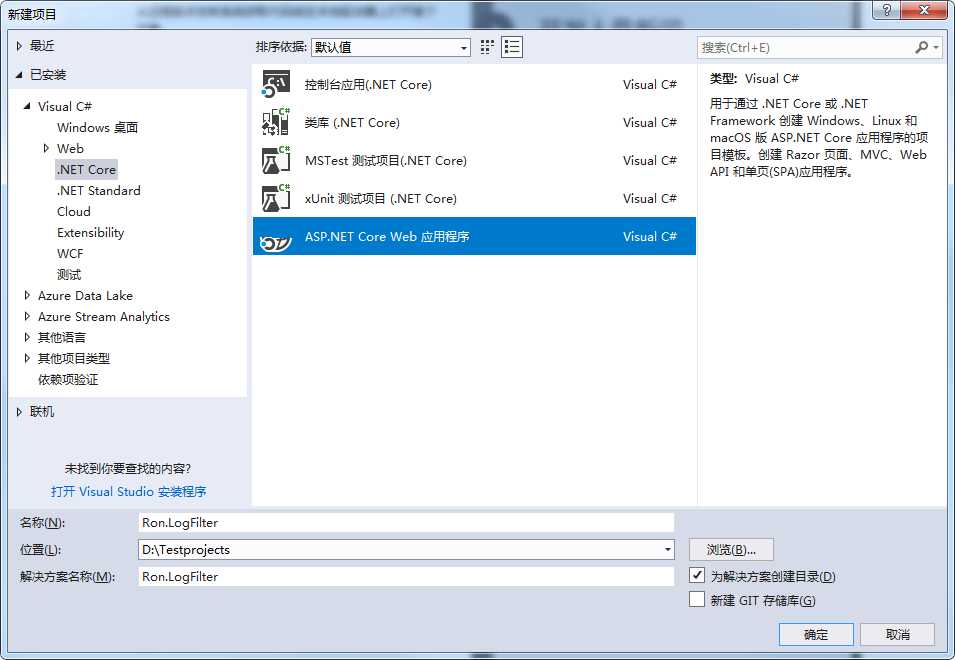Screen dimensions: 955x660
Task: Expand the 联机 section
Action: tap(19, 412)
